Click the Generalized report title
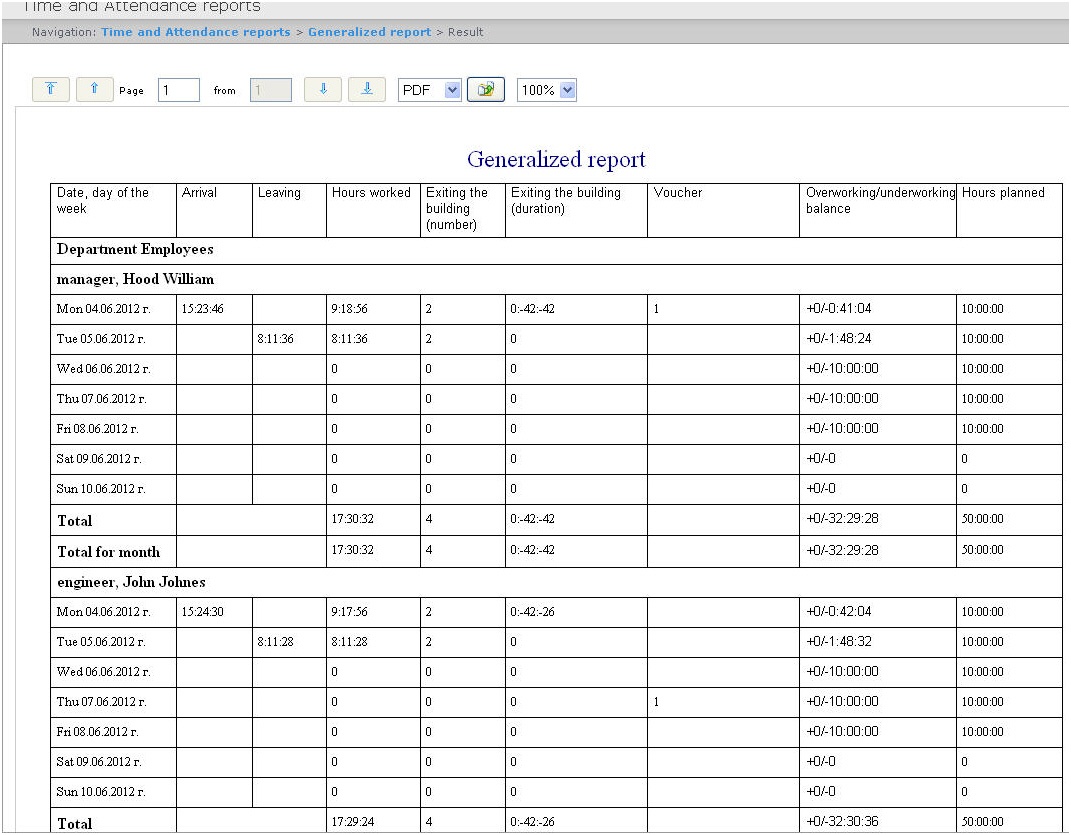Viewport: 1071px width, 835px height. click(556, 159)
